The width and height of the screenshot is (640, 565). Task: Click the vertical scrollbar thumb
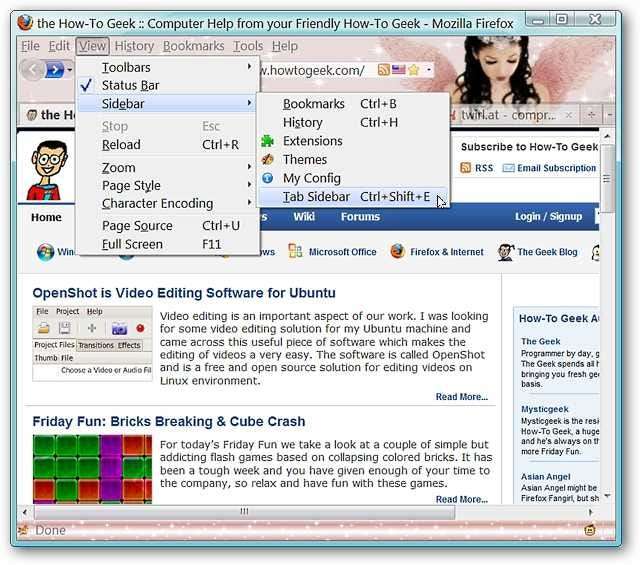[x=607, y=178]
